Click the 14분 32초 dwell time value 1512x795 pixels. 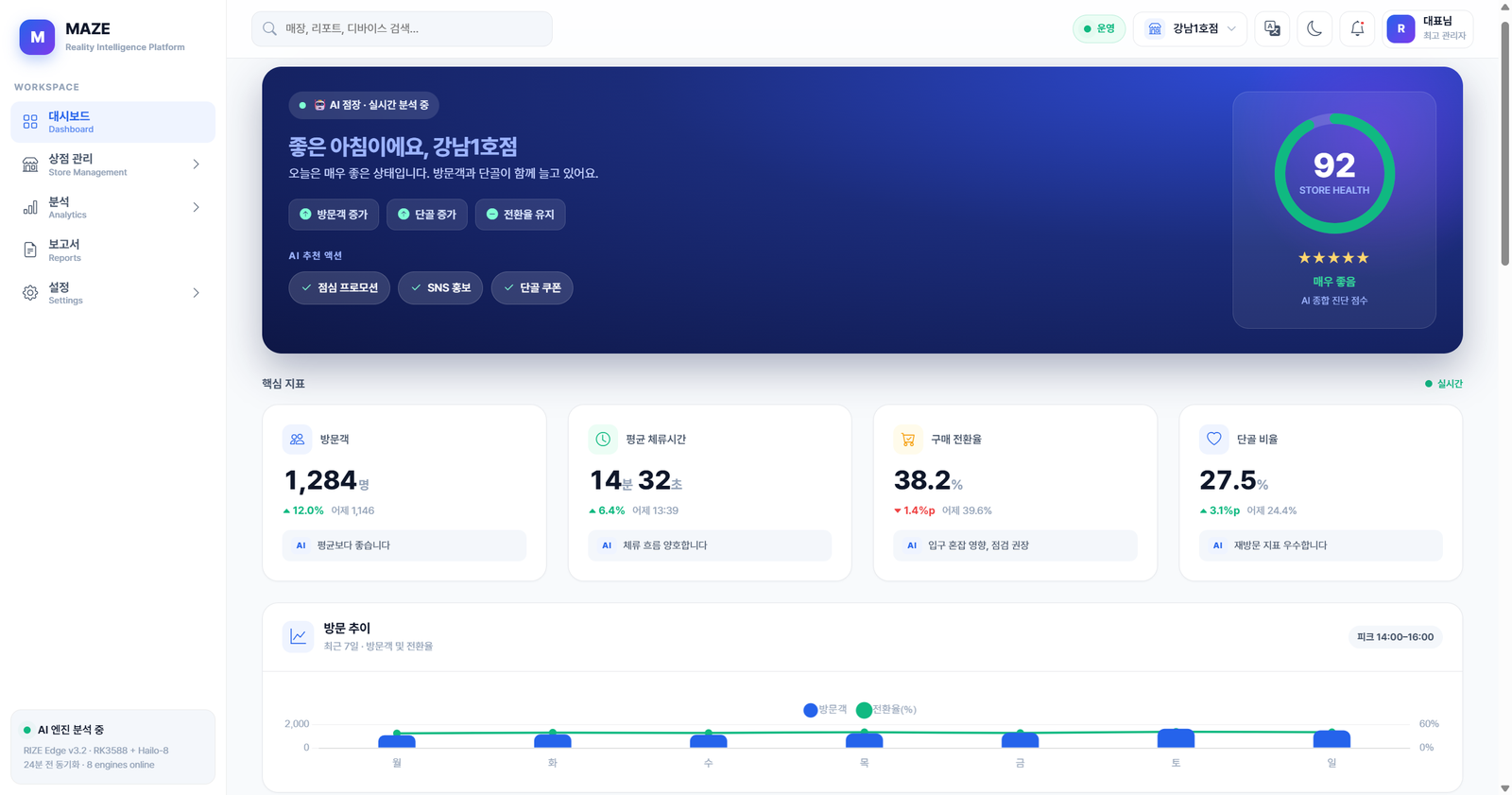click(636, 481)
